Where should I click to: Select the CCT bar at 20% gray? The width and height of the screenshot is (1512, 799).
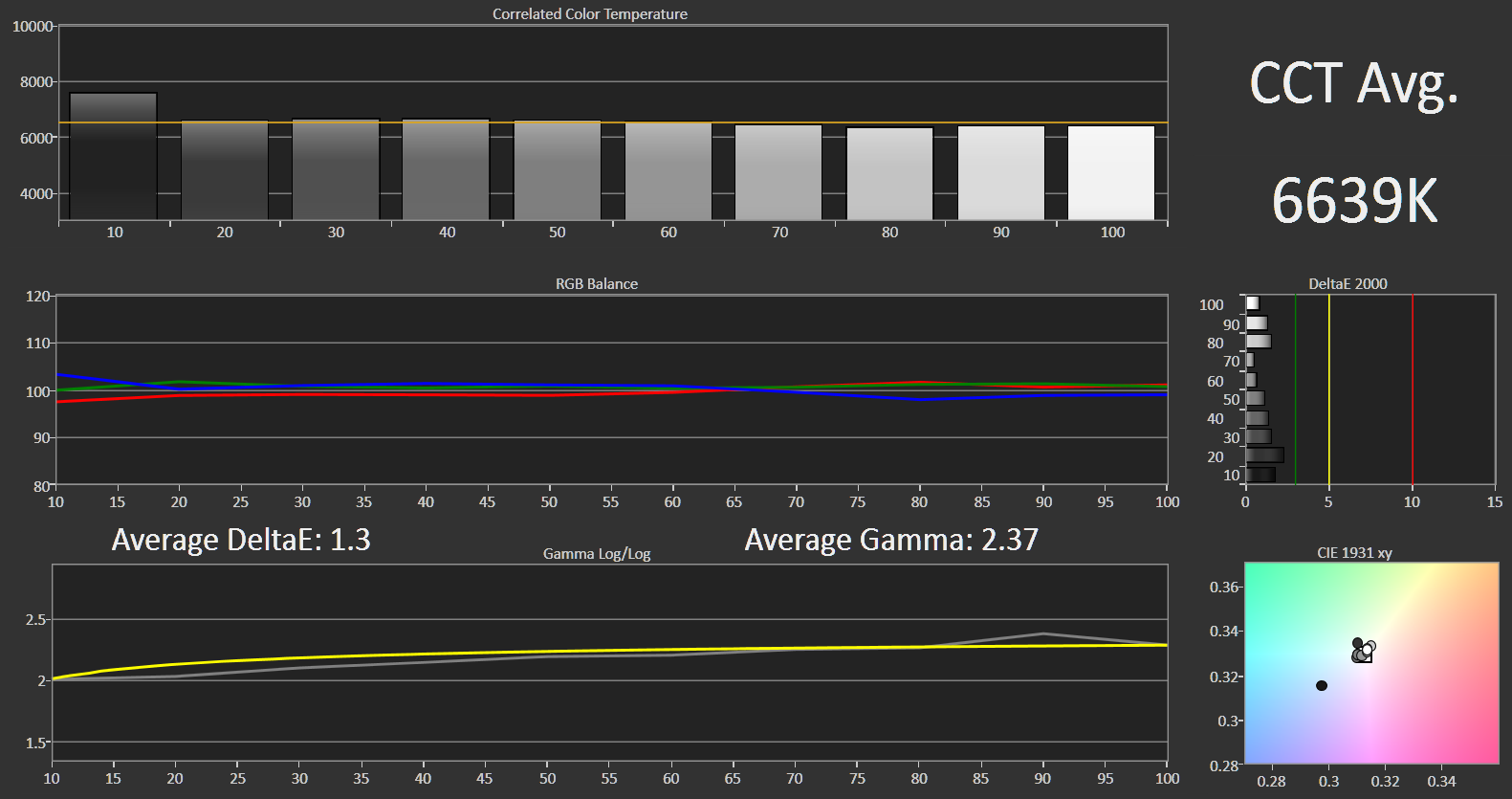(225, 170)
